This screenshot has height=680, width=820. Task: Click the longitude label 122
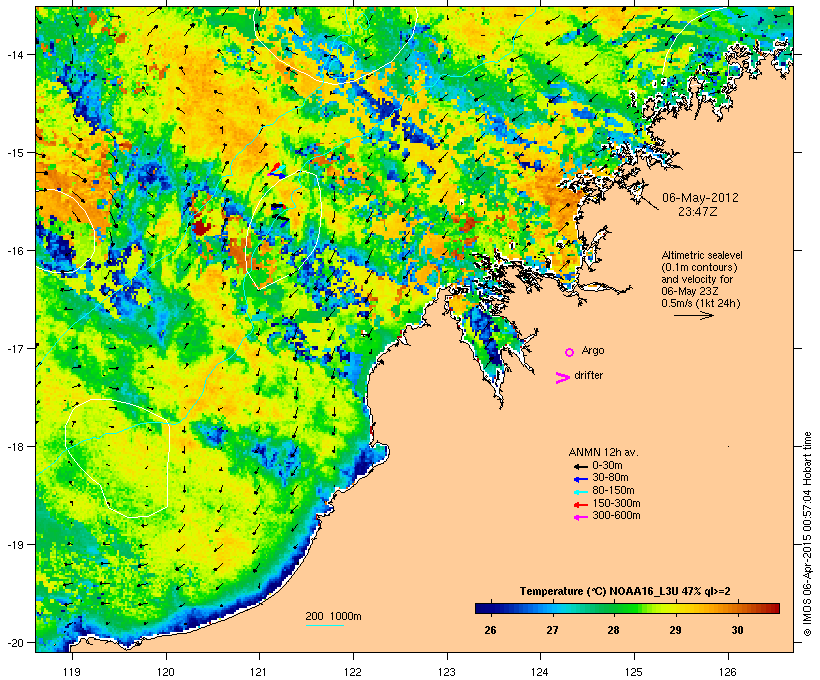(353, 672)
